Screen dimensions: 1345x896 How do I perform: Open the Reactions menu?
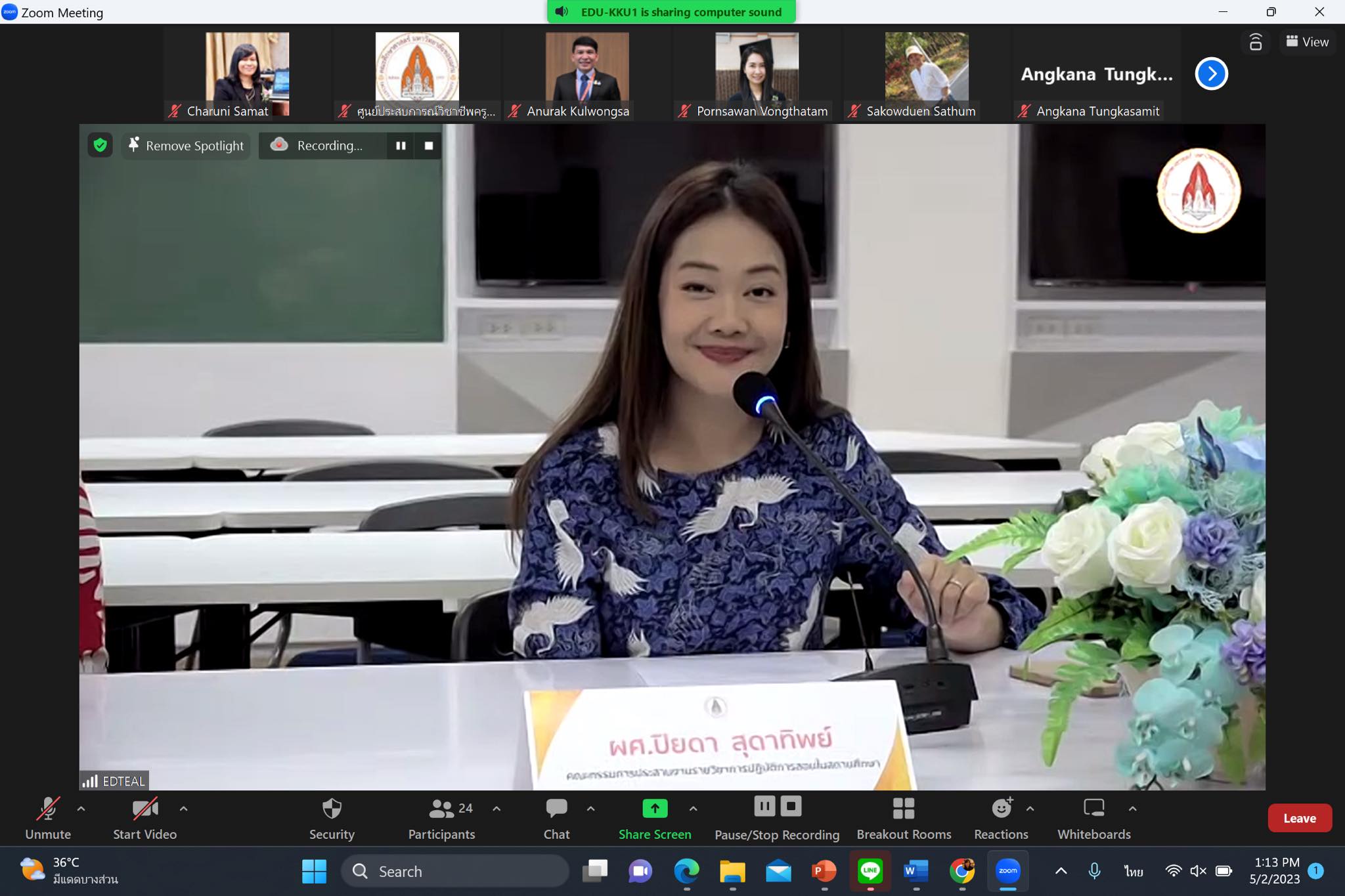point(1001,817)
